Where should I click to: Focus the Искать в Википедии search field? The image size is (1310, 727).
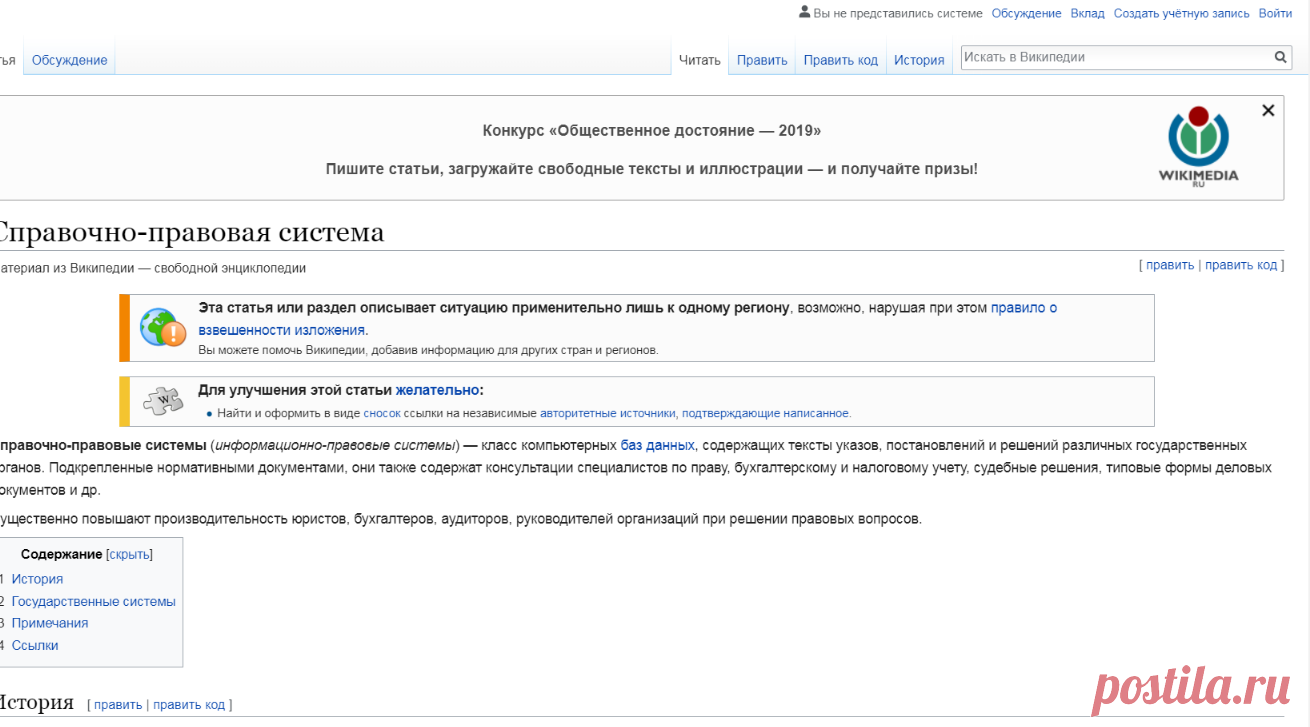pos(1117,58)
